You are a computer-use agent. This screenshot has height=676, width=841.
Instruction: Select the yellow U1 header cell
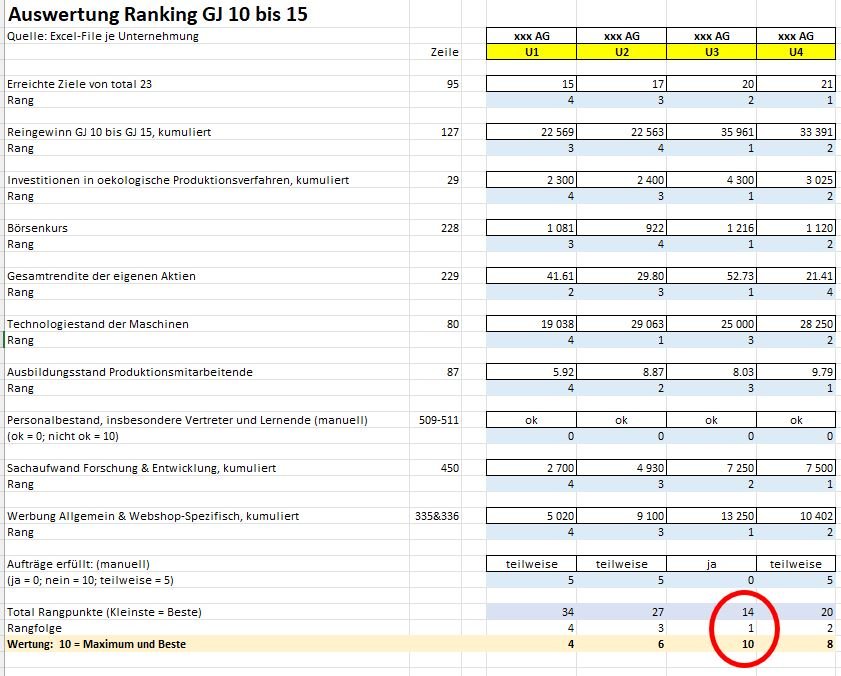(532, 52)
